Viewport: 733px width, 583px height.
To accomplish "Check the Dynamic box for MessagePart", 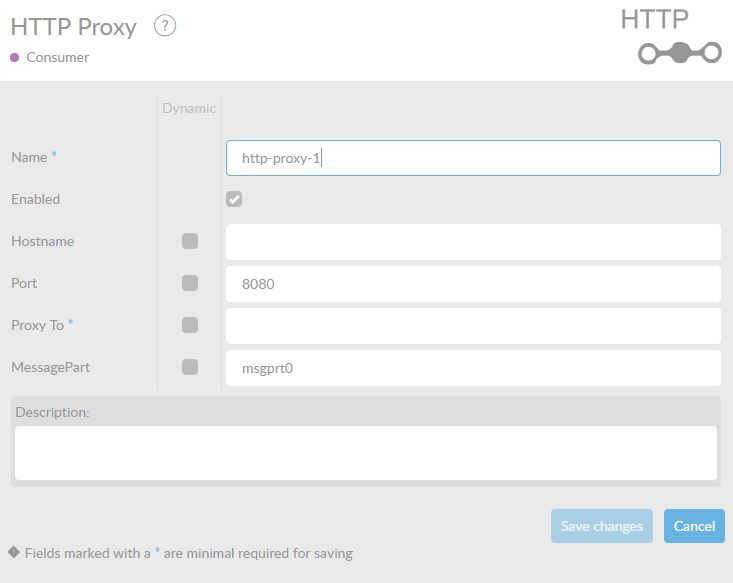I will click(190, 367).
